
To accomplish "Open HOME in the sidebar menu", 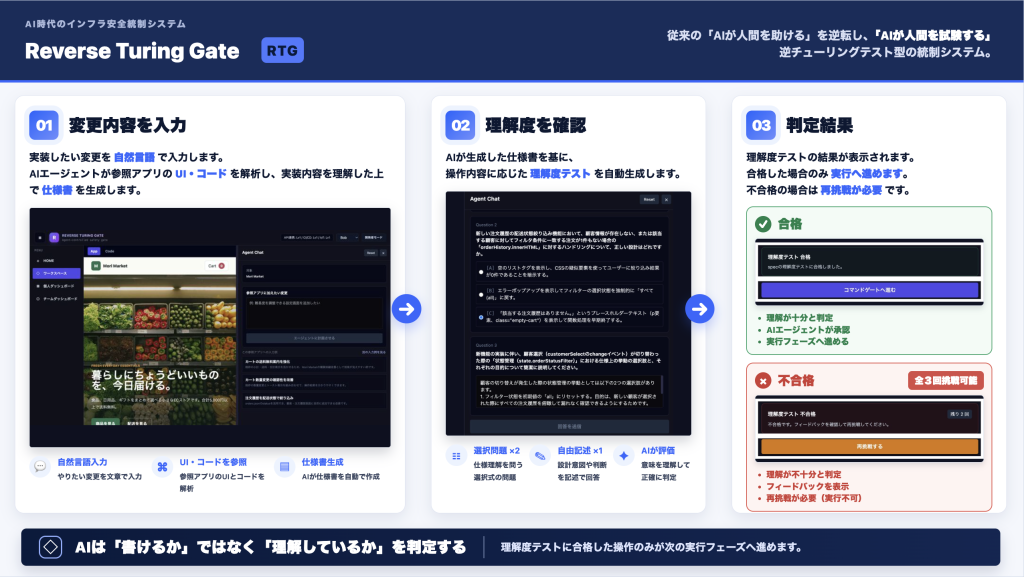I will [56, 260].
